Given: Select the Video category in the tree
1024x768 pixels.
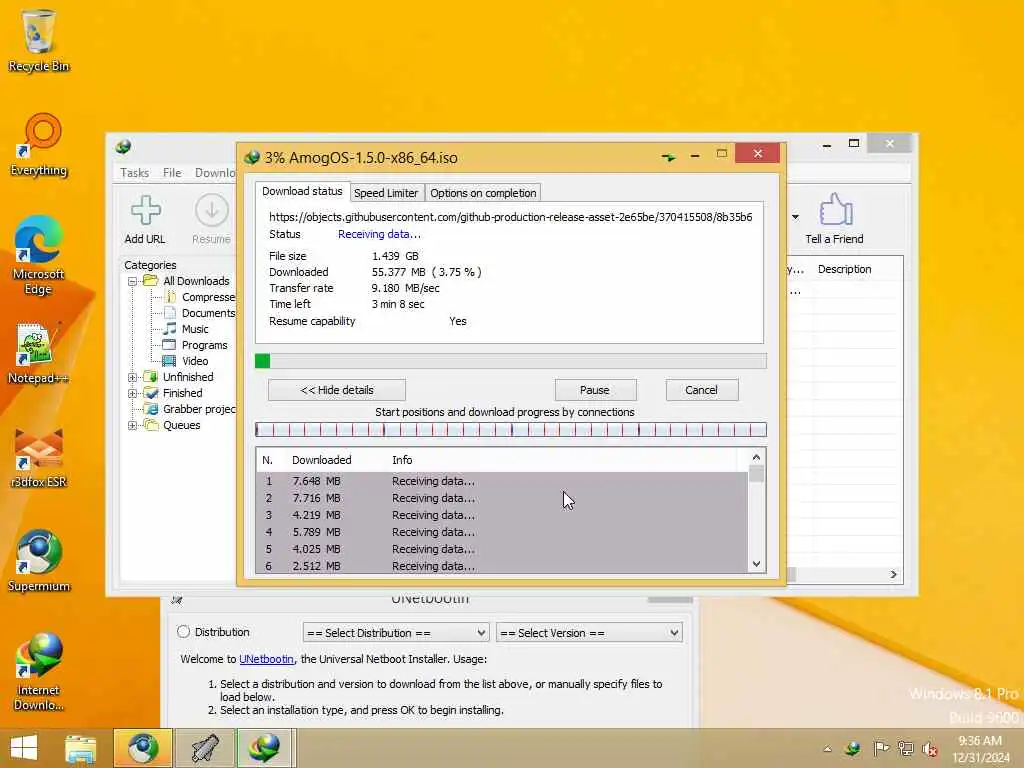Looking at the screenshot, I should (x=186, y=360).
